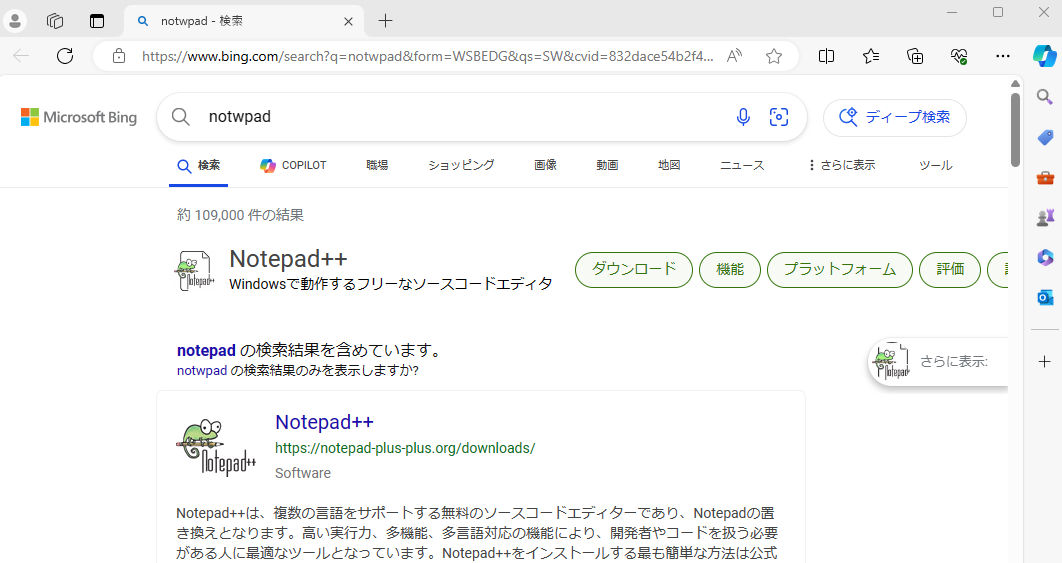The image size is (1062, 563).
Task: Click the 約 109,000 件の結果 text
Action: coord(240,215)
